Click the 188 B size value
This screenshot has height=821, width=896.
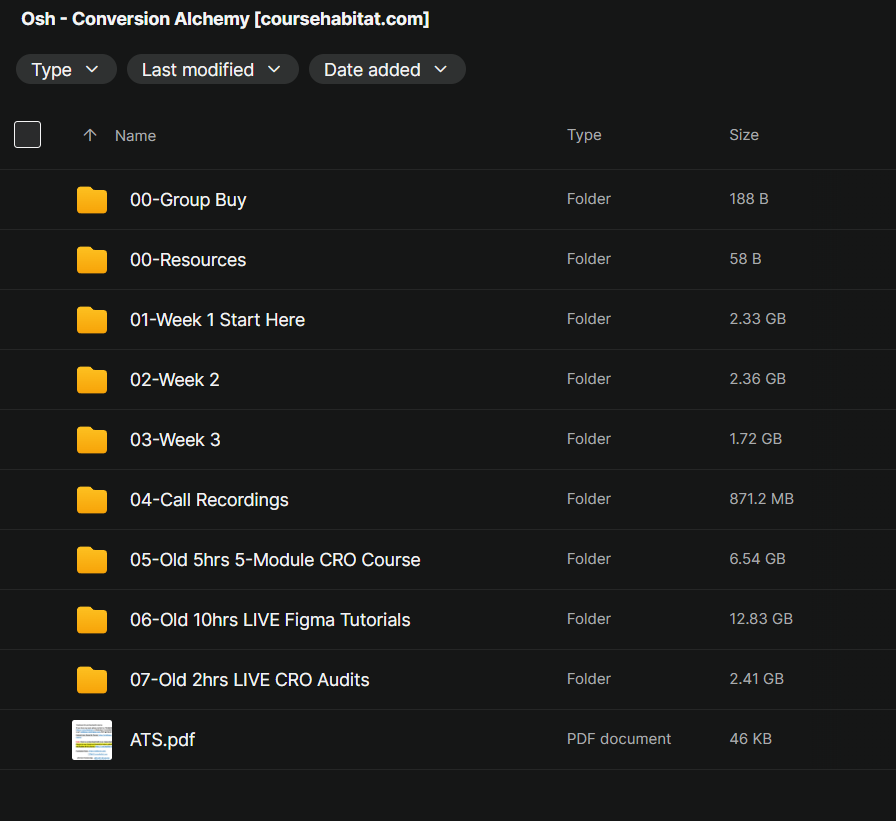tap(749, 199)
